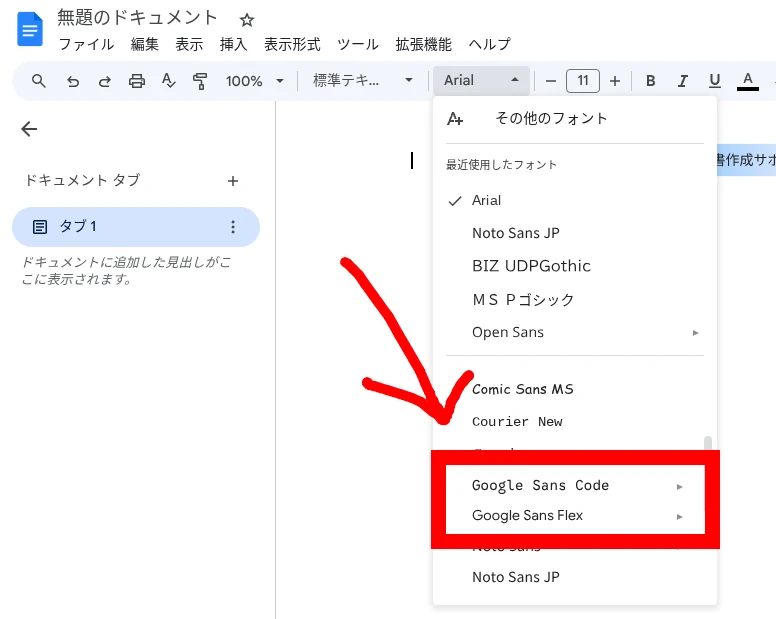Viewport: 776px width, 619px height.
Task: Open the 100% zoom dropdown
Action: click(254, 81)
